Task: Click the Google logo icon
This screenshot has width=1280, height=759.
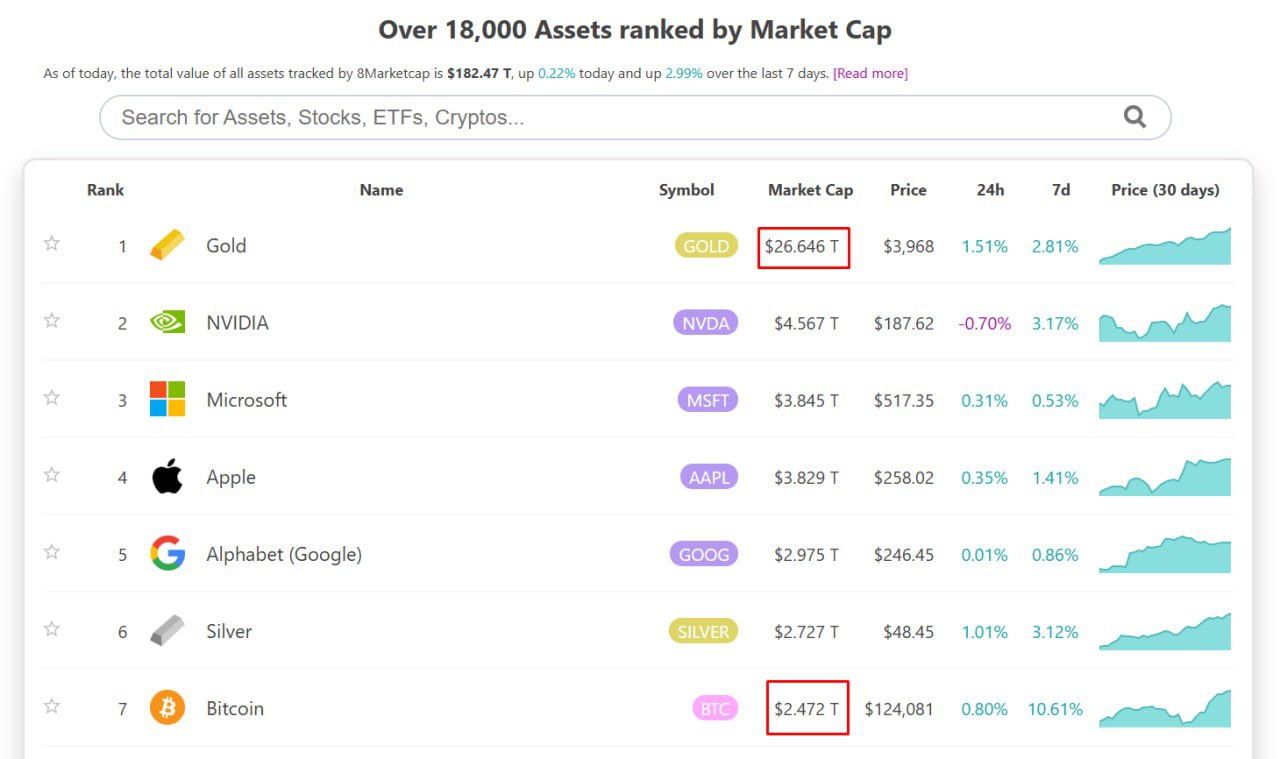Action: [167, 554]
